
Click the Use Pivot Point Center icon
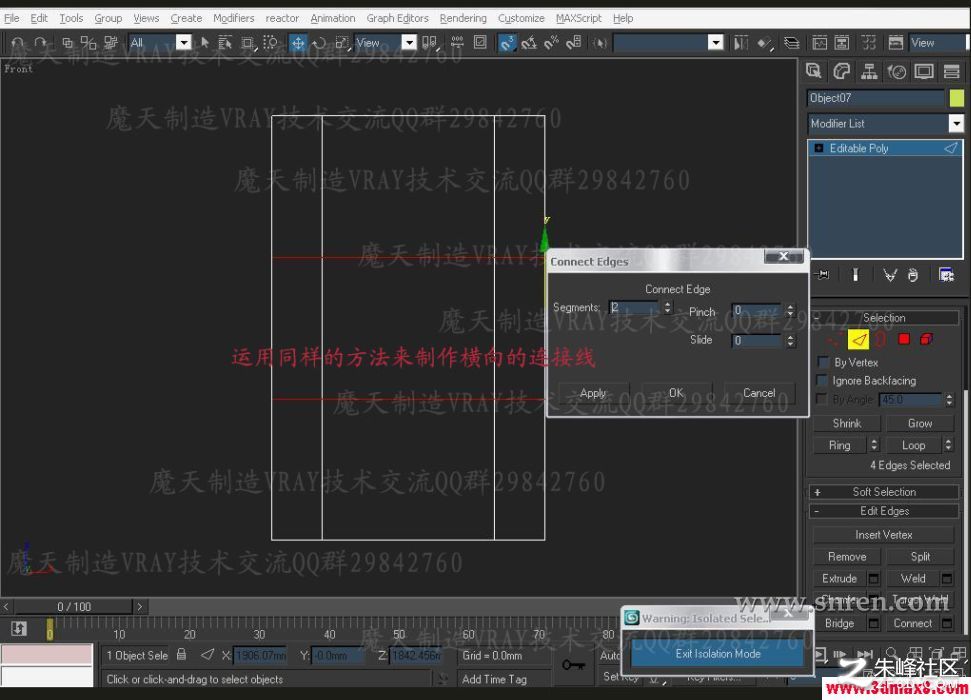(x=429, y=43)
